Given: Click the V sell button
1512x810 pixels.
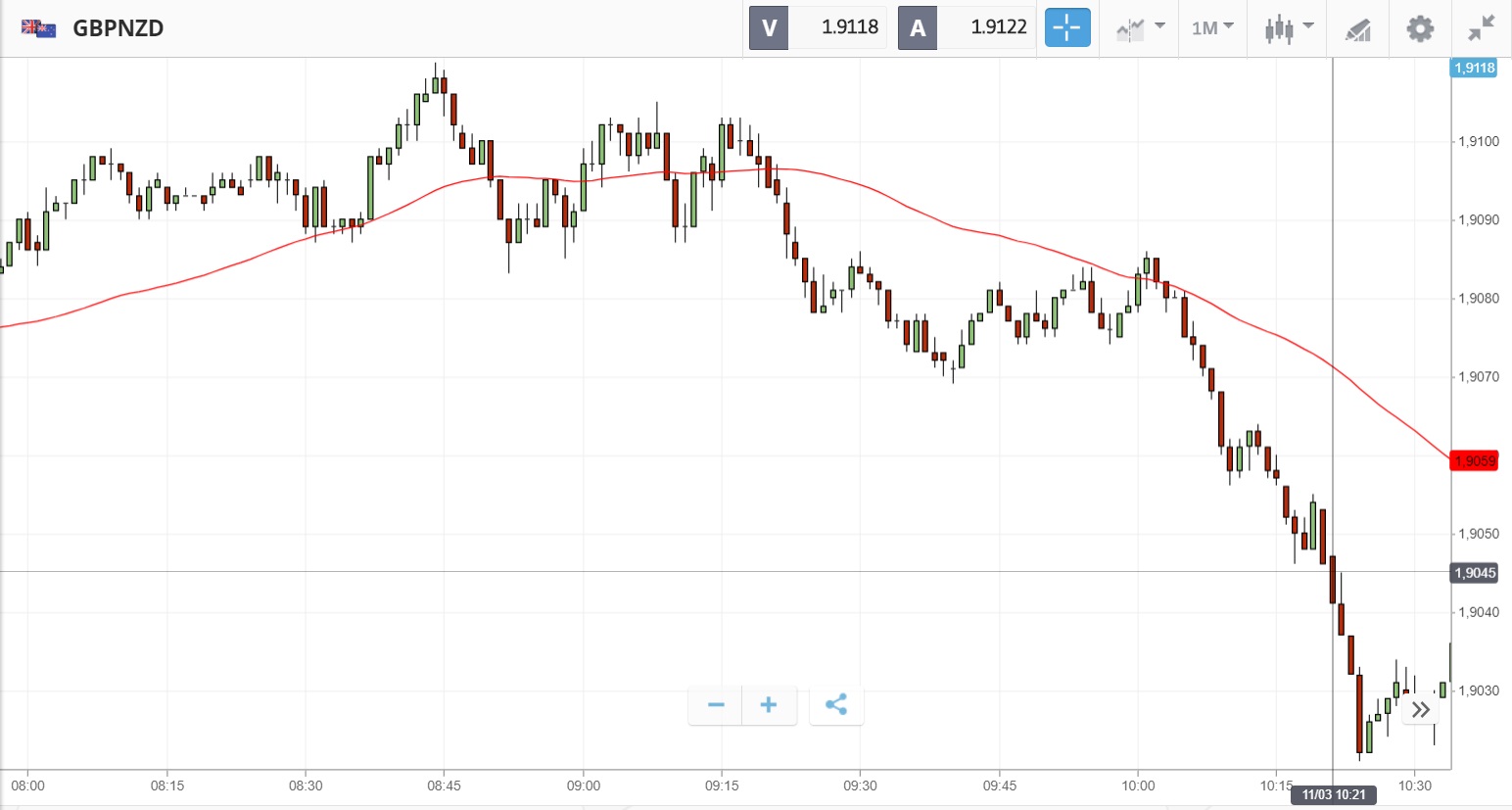Looking at the screenshot, I should tap(769, 27).
